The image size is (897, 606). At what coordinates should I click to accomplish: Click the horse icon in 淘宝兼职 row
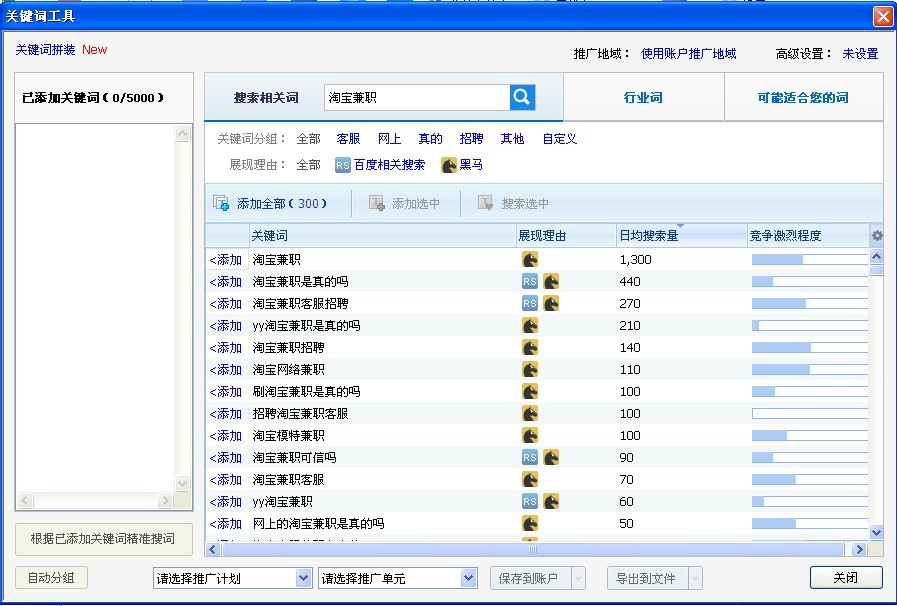coord(530,260)
